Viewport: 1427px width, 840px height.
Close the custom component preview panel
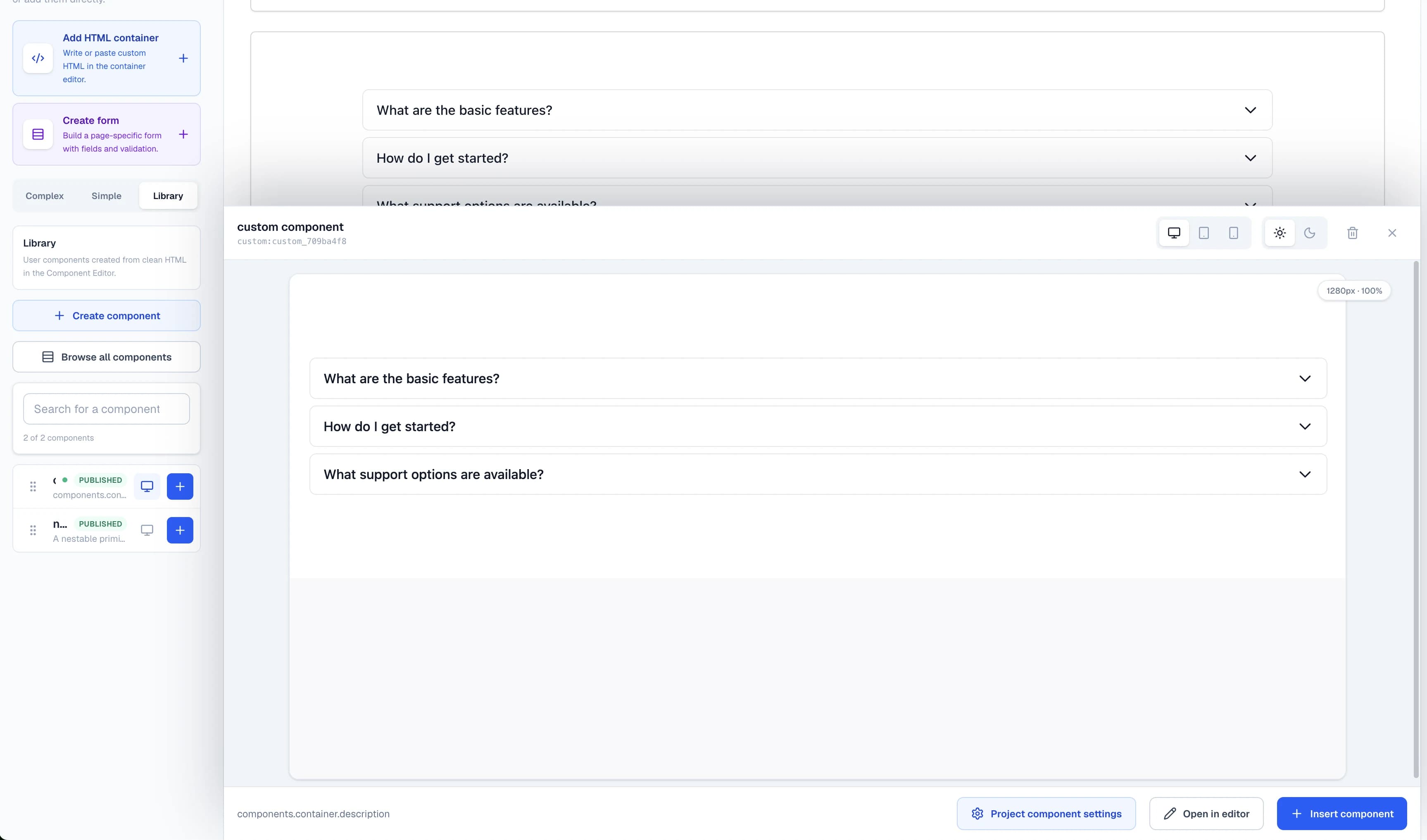[1392, 233]
